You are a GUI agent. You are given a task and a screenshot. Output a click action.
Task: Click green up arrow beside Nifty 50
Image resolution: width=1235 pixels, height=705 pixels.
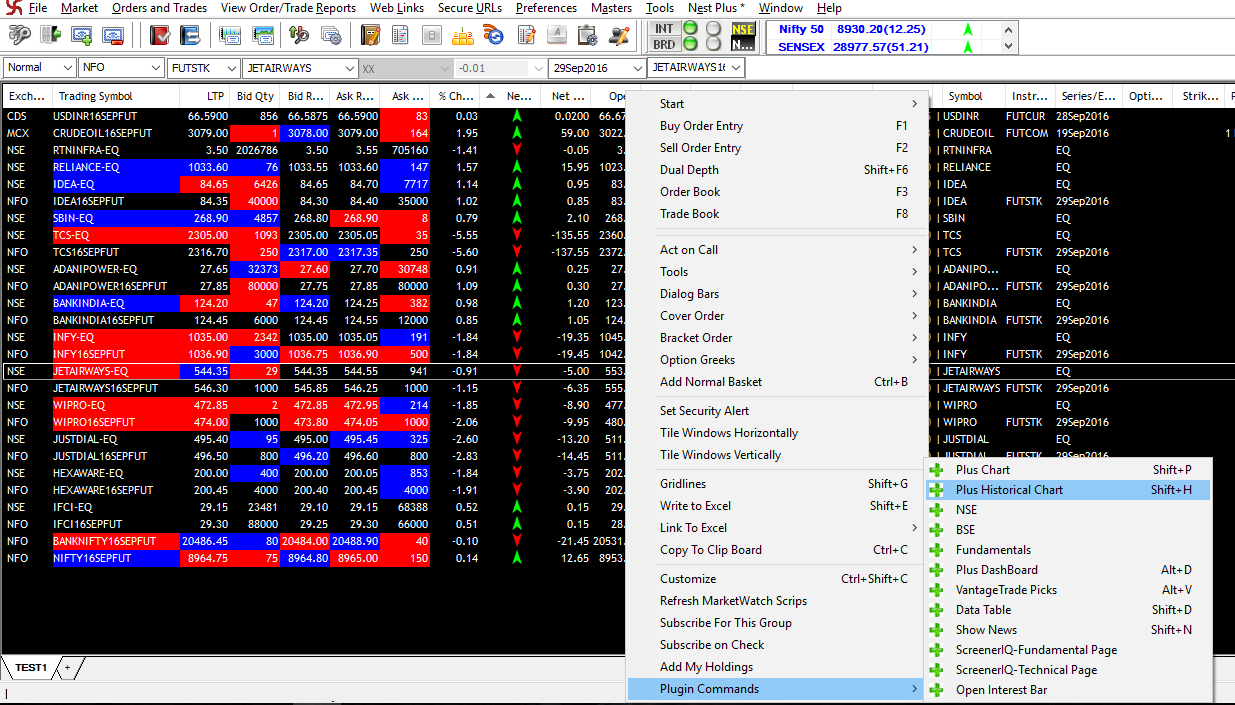point(967,30)
